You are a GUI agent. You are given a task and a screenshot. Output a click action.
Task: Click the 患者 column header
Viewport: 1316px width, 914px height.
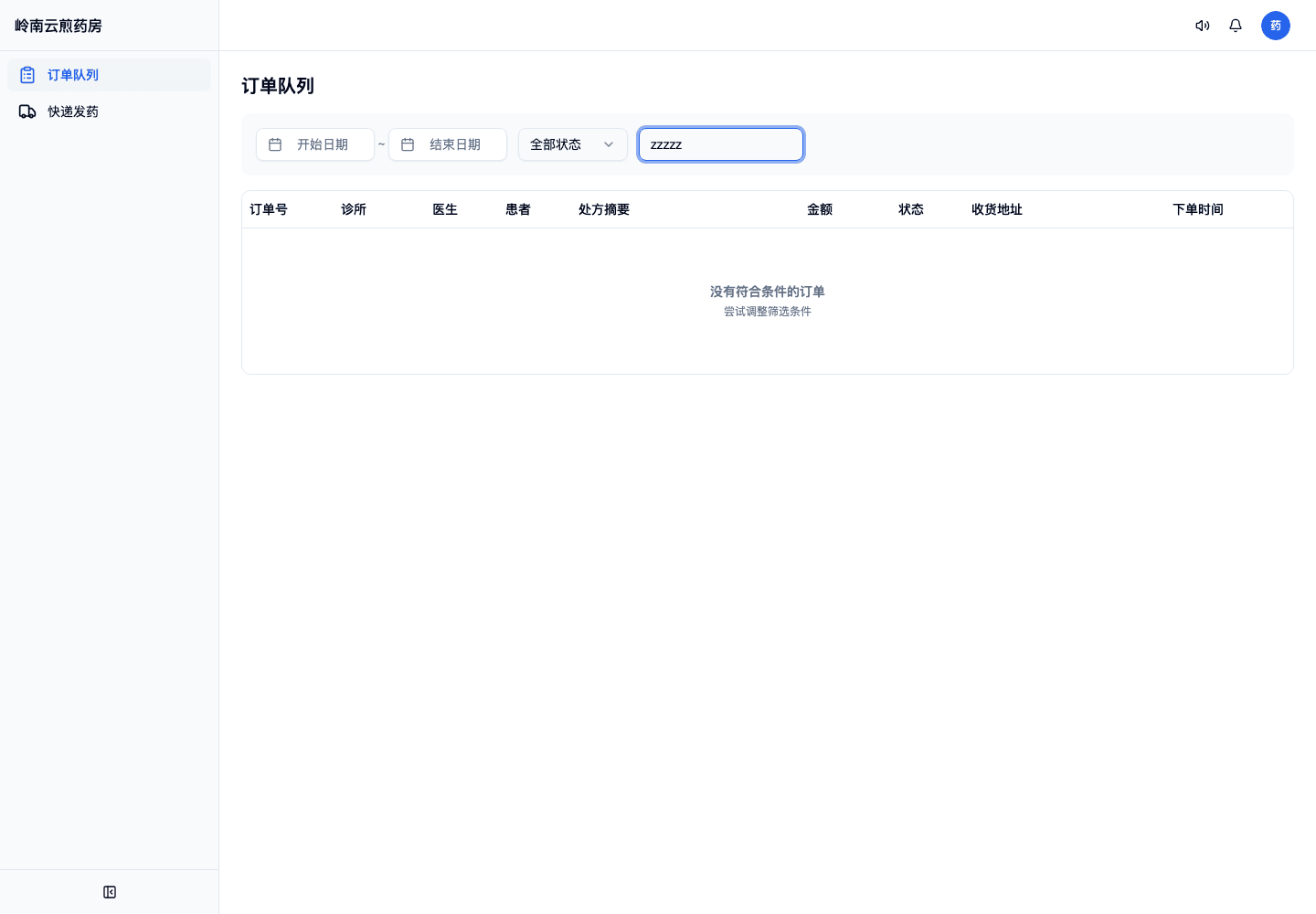coord(518,209)
